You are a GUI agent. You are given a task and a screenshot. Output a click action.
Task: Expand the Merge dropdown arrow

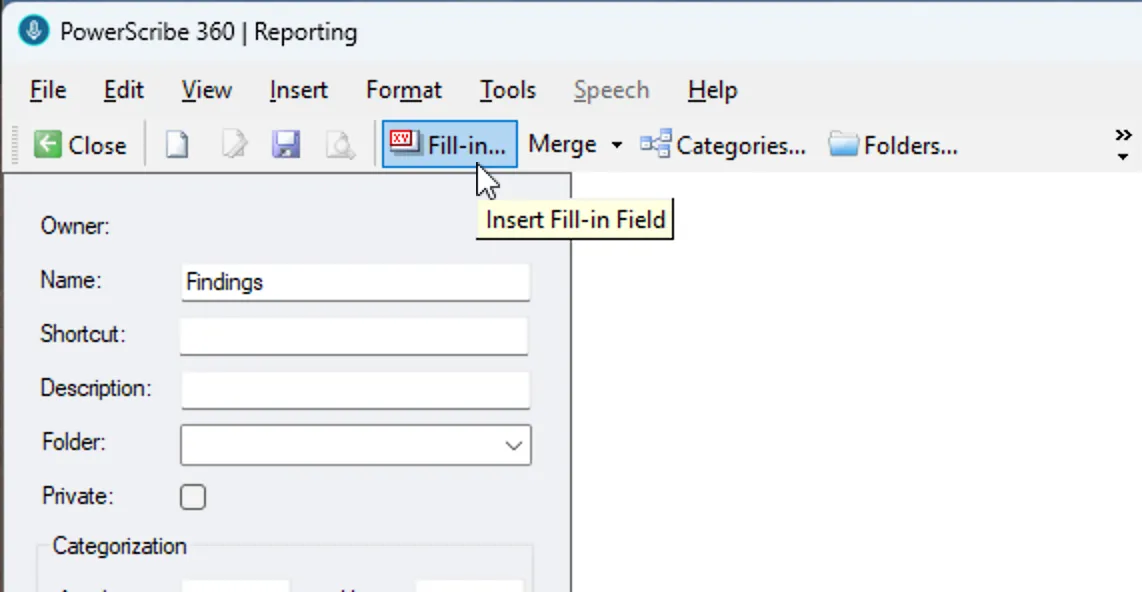[x=616, y=145]
